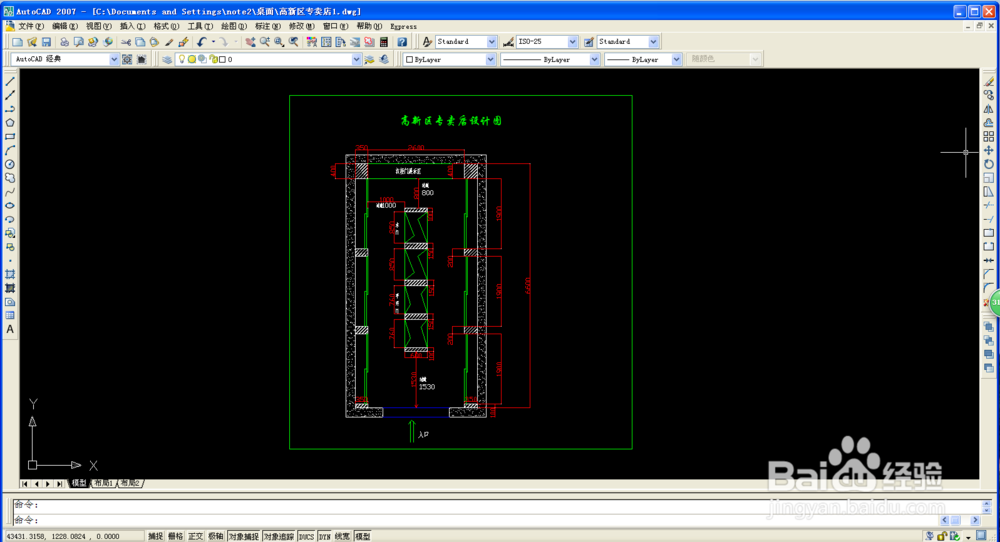1000x542 pixels.
Task: Click the Cut scissors icon
Action: coord(126,42)
